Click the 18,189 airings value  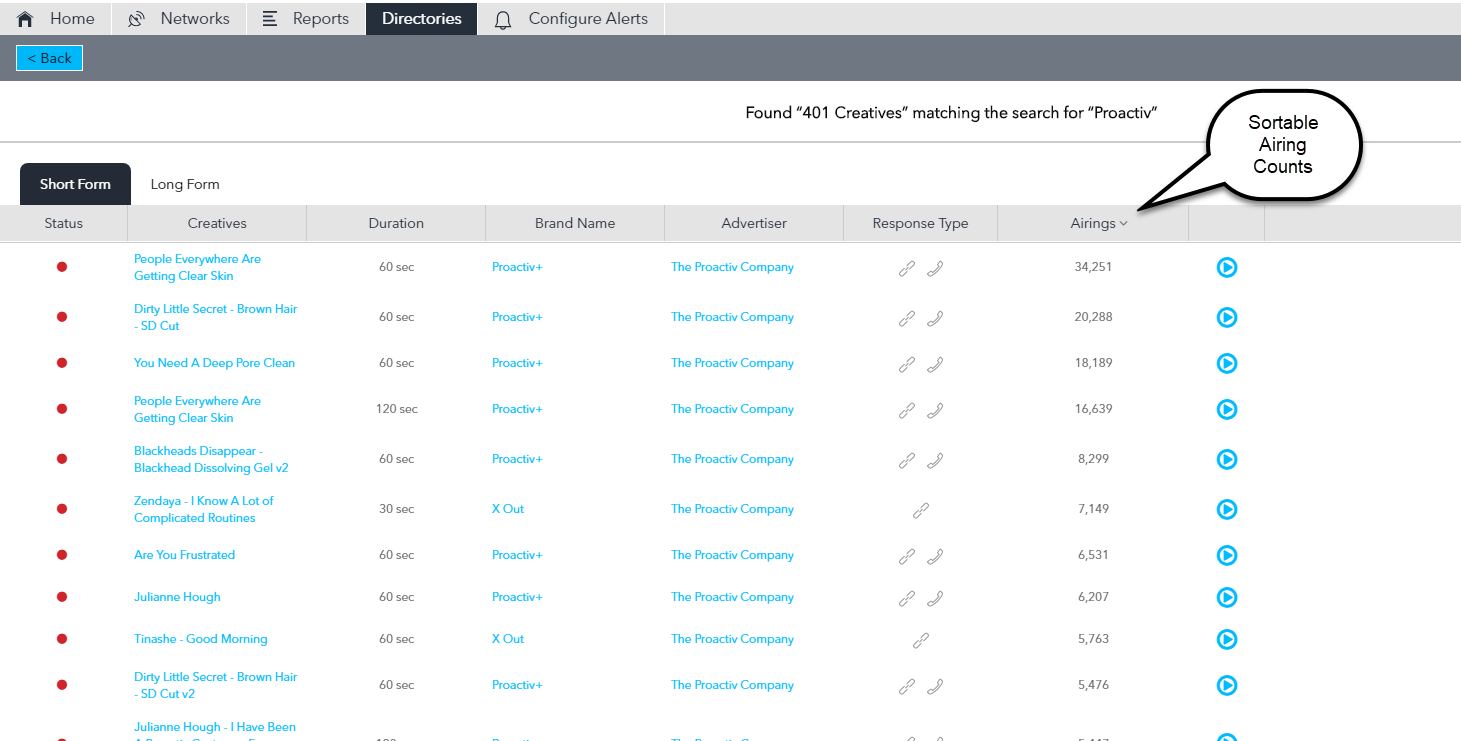[x=1093, y=363]
